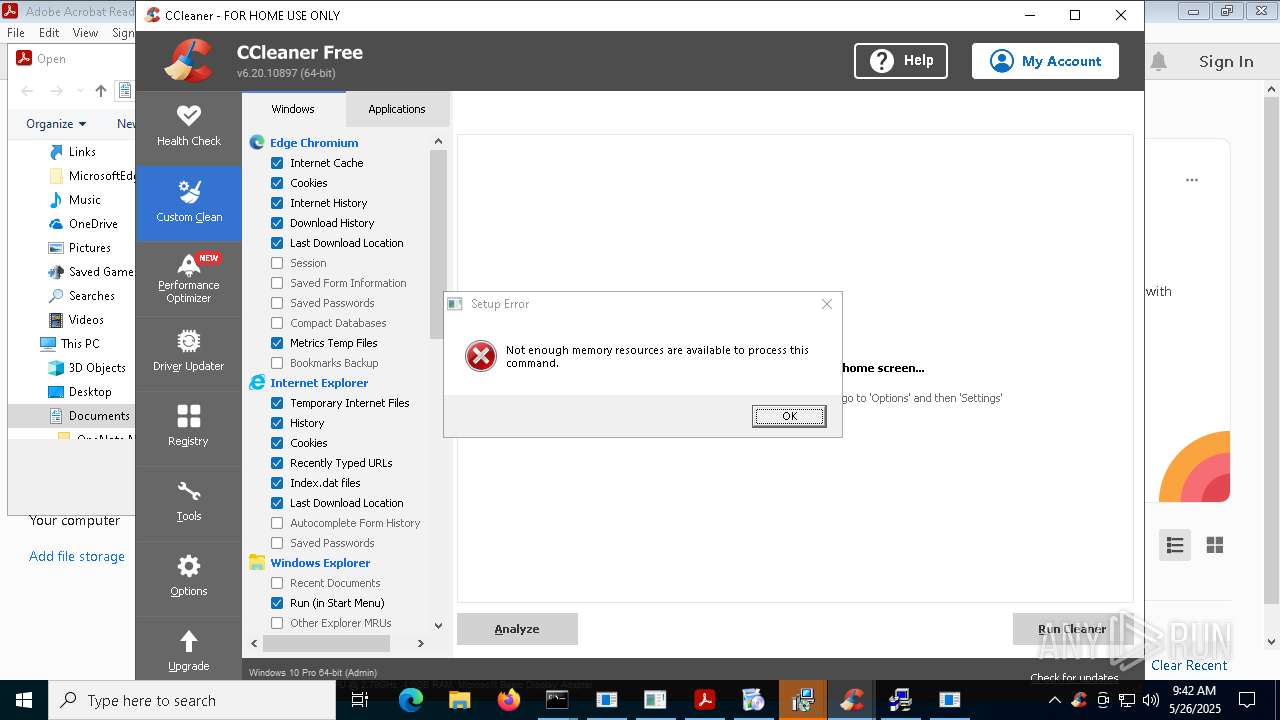Viewport: 1280px width, 720px height.
Task: Open the View menu in Acrobat
Action: [x=85, y=33]
